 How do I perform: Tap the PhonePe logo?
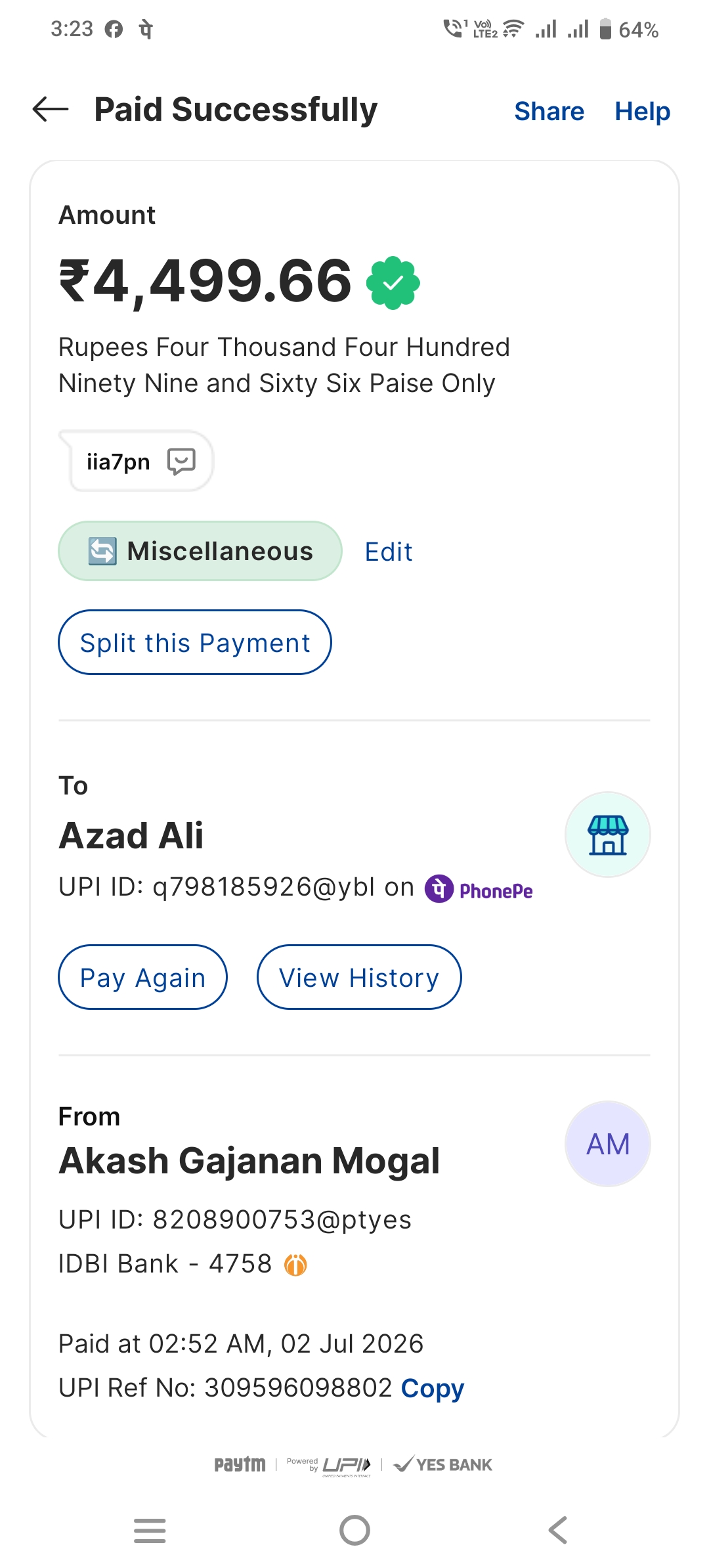coord(479,889)
